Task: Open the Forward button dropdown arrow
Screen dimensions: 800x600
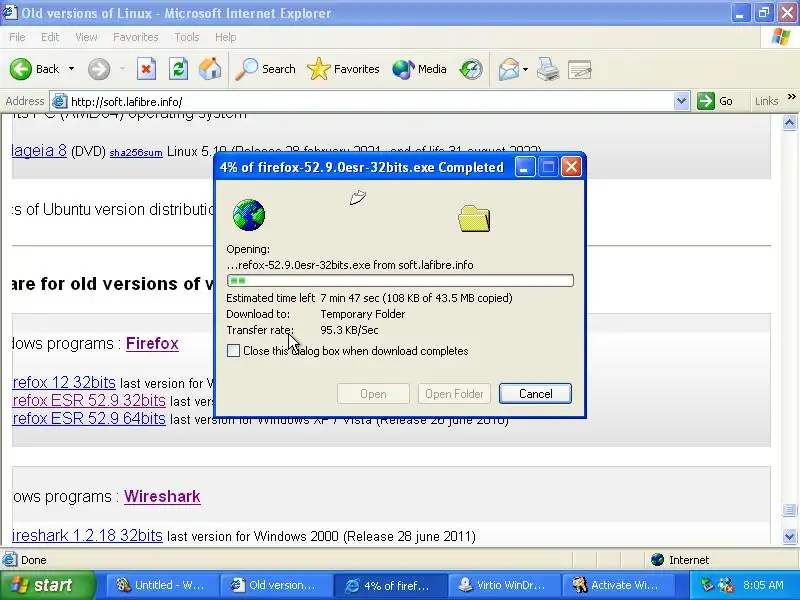Action: 122,69
